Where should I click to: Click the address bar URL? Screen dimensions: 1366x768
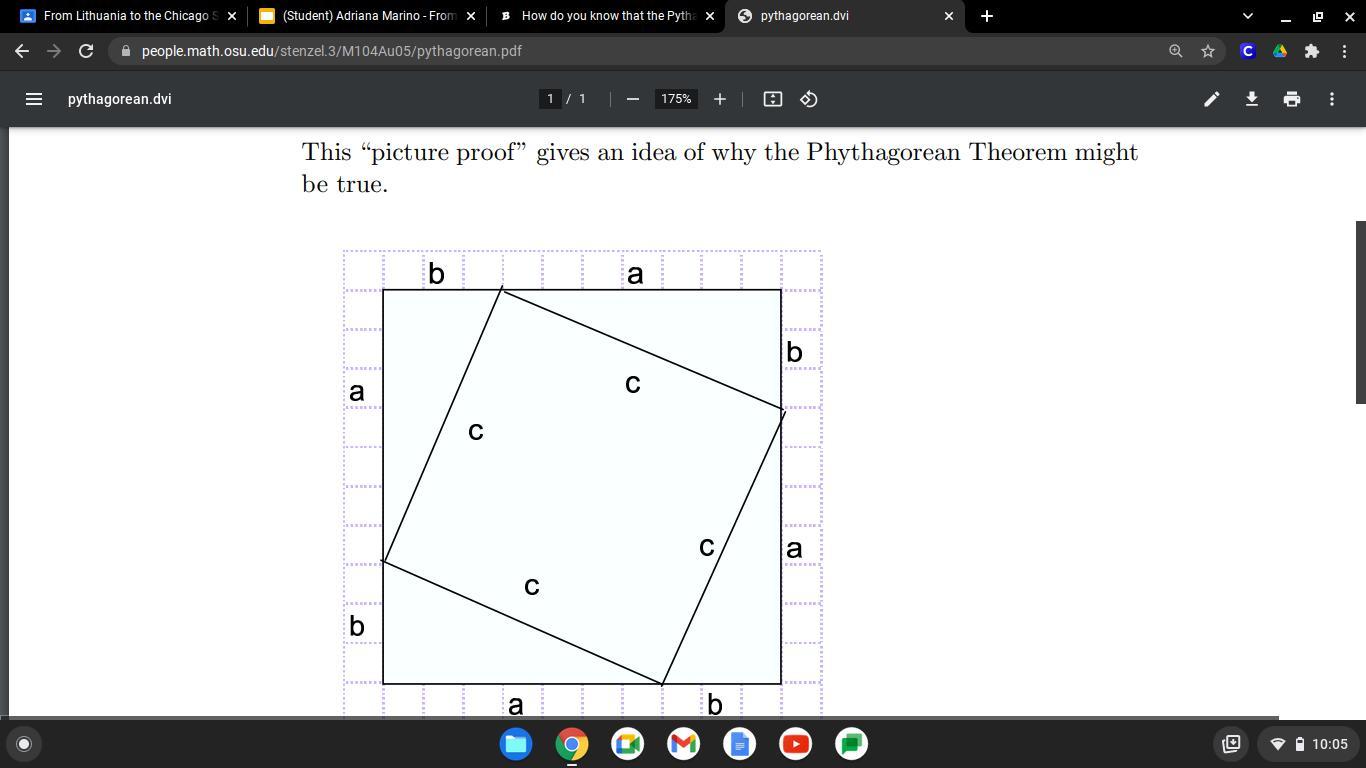(331, 51)
